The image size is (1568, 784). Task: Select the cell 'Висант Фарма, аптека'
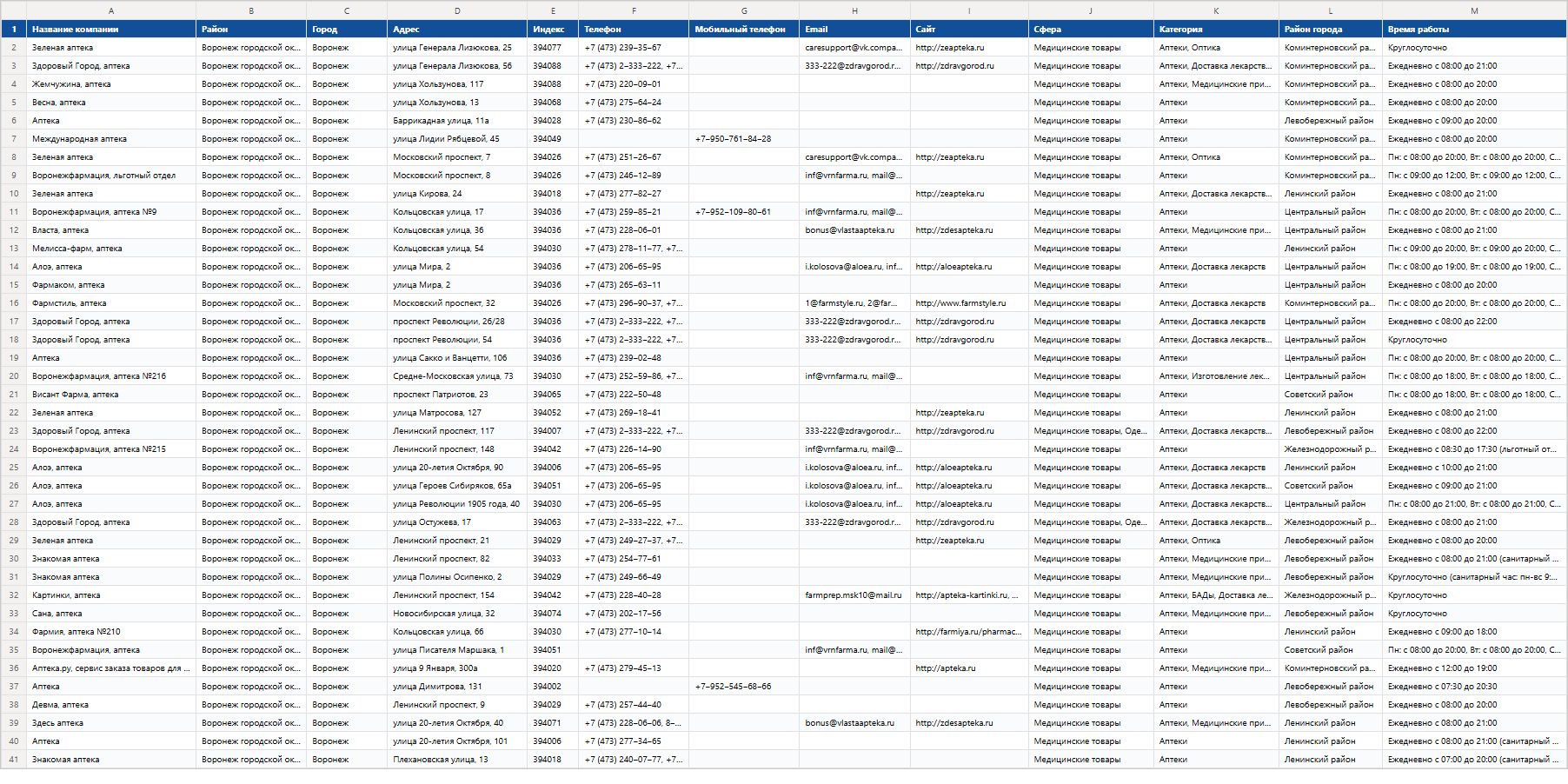tap(111, 395)
